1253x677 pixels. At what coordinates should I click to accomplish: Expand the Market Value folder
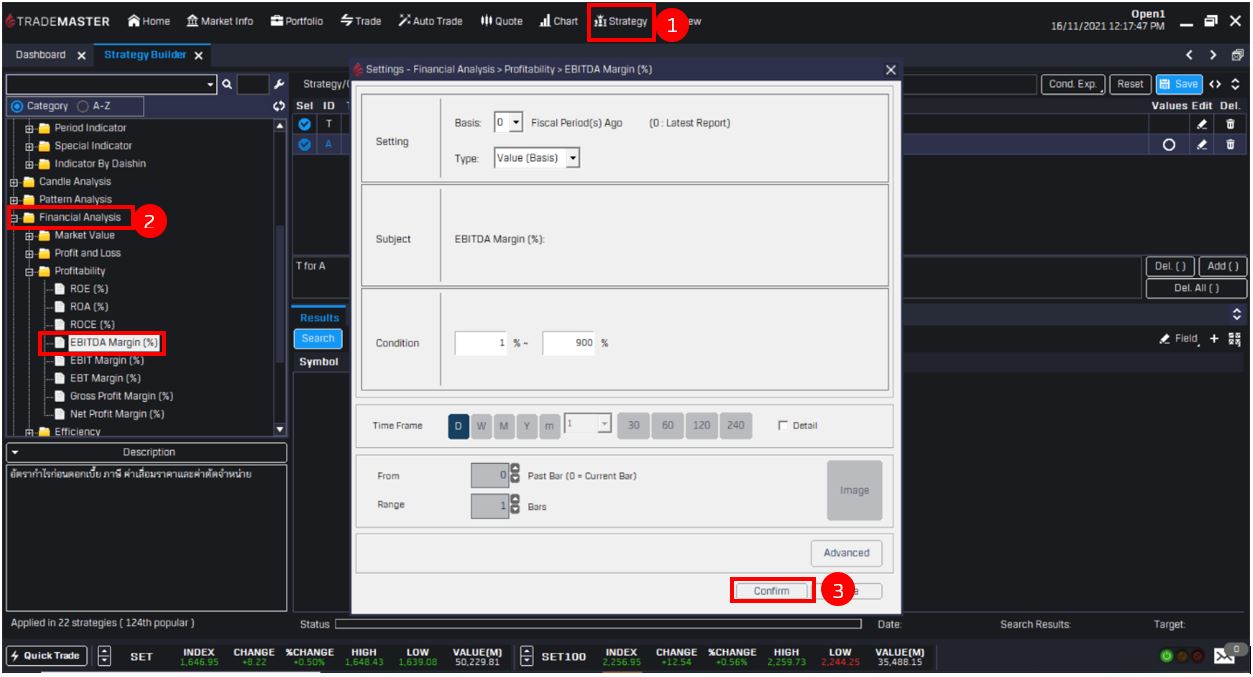pos(30,236)
